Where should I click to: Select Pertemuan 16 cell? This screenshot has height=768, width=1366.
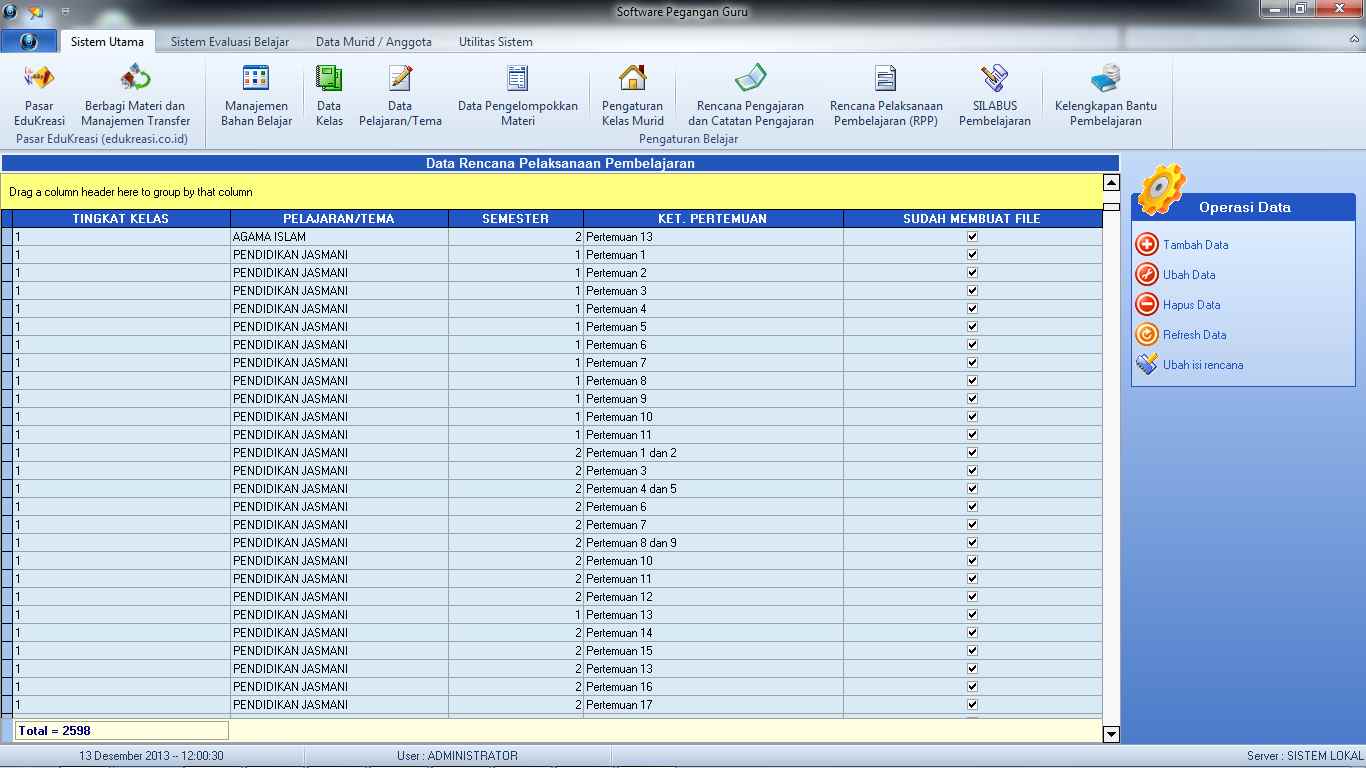point(713,687)
